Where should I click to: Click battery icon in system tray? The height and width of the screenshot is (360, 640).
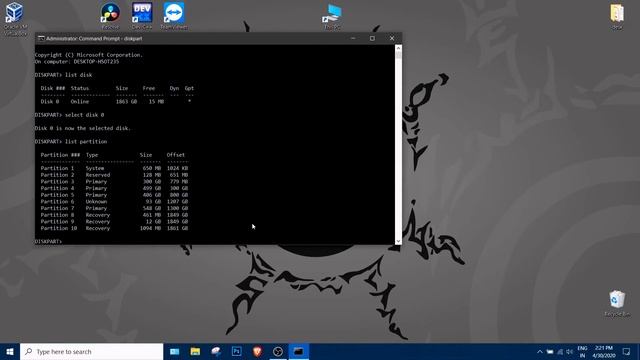click(550, 351)
